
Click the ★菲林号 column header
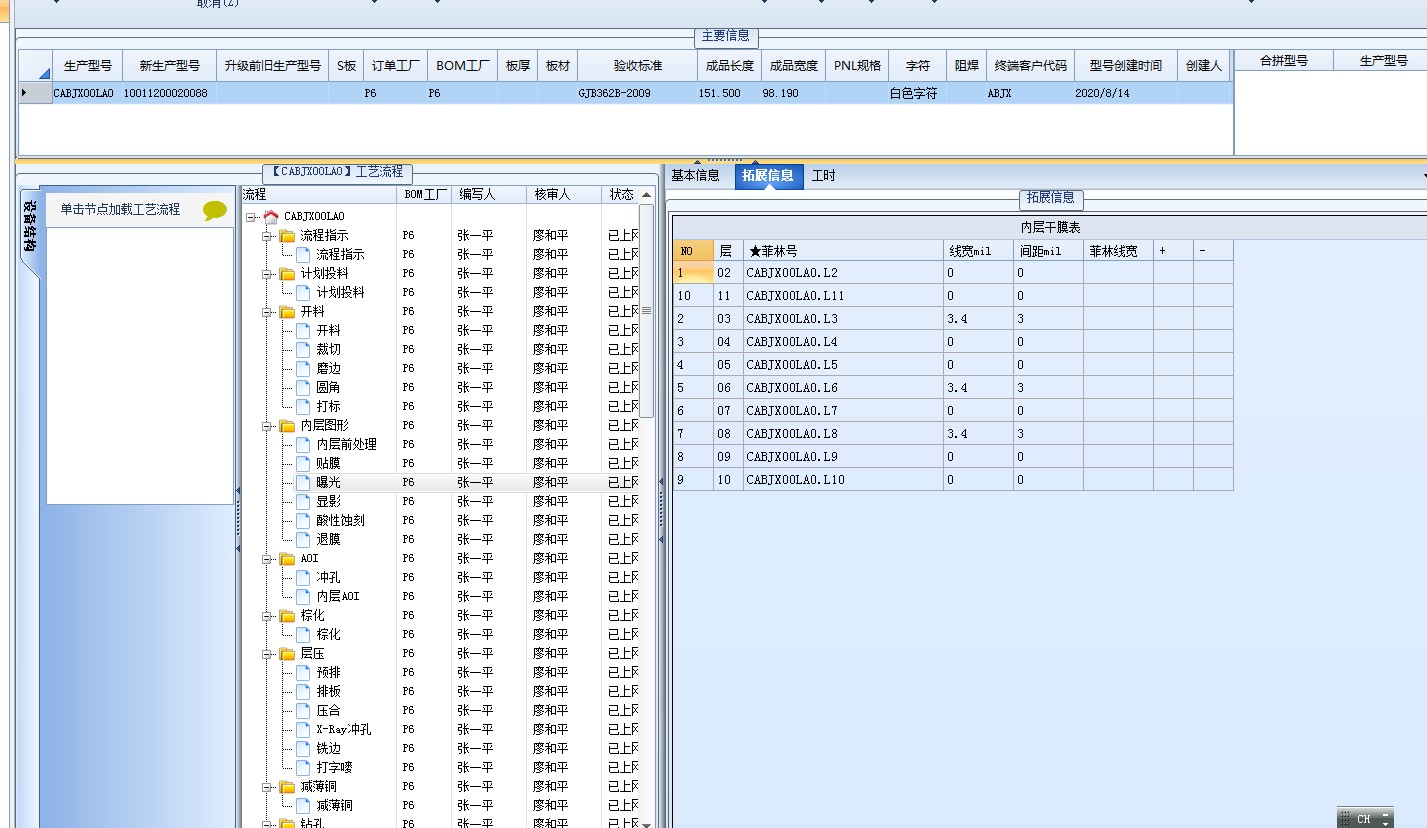(x=843, y=251)
